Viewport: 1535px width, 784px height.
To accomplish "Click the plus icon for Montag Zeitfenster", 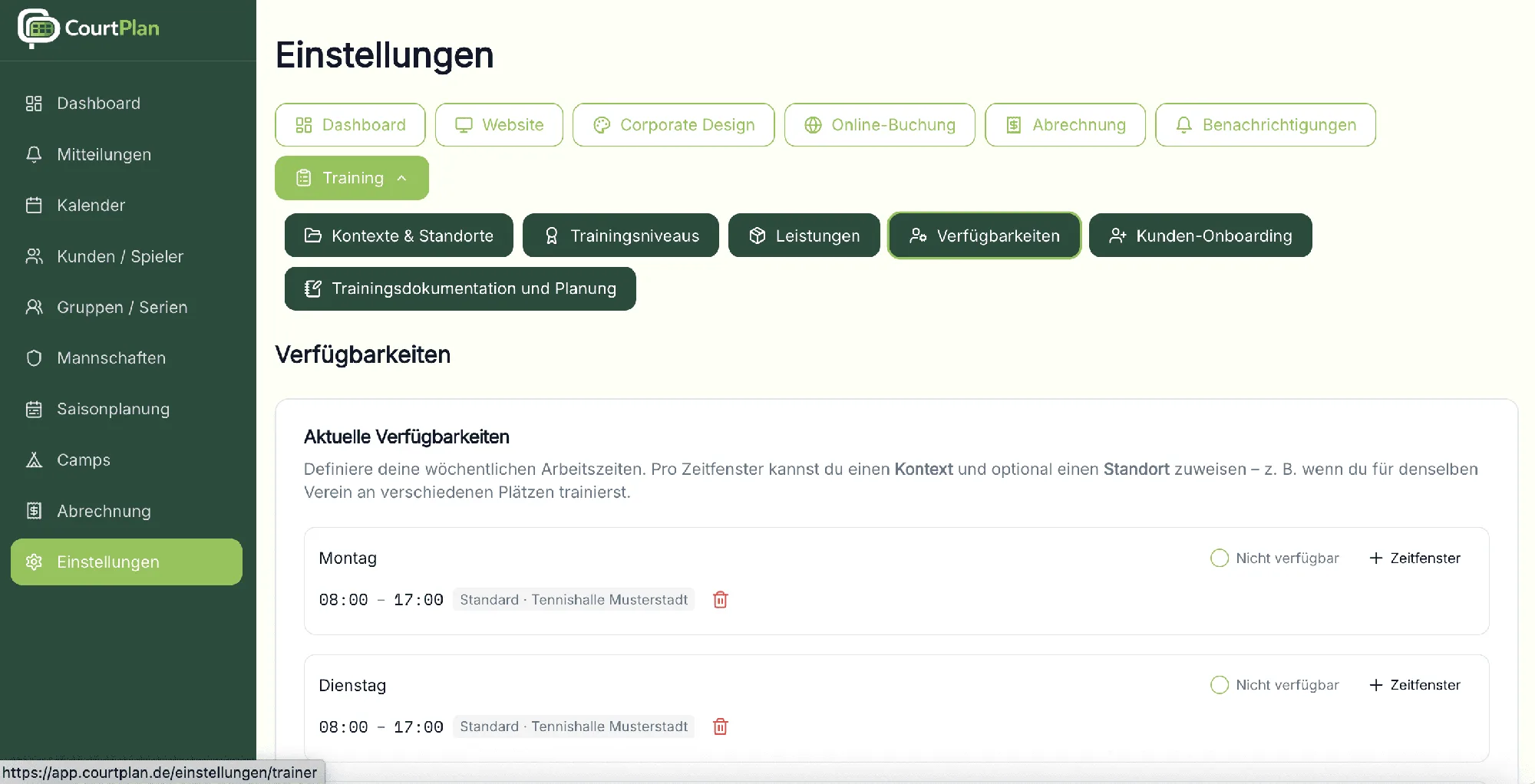I will point(1376,558).
